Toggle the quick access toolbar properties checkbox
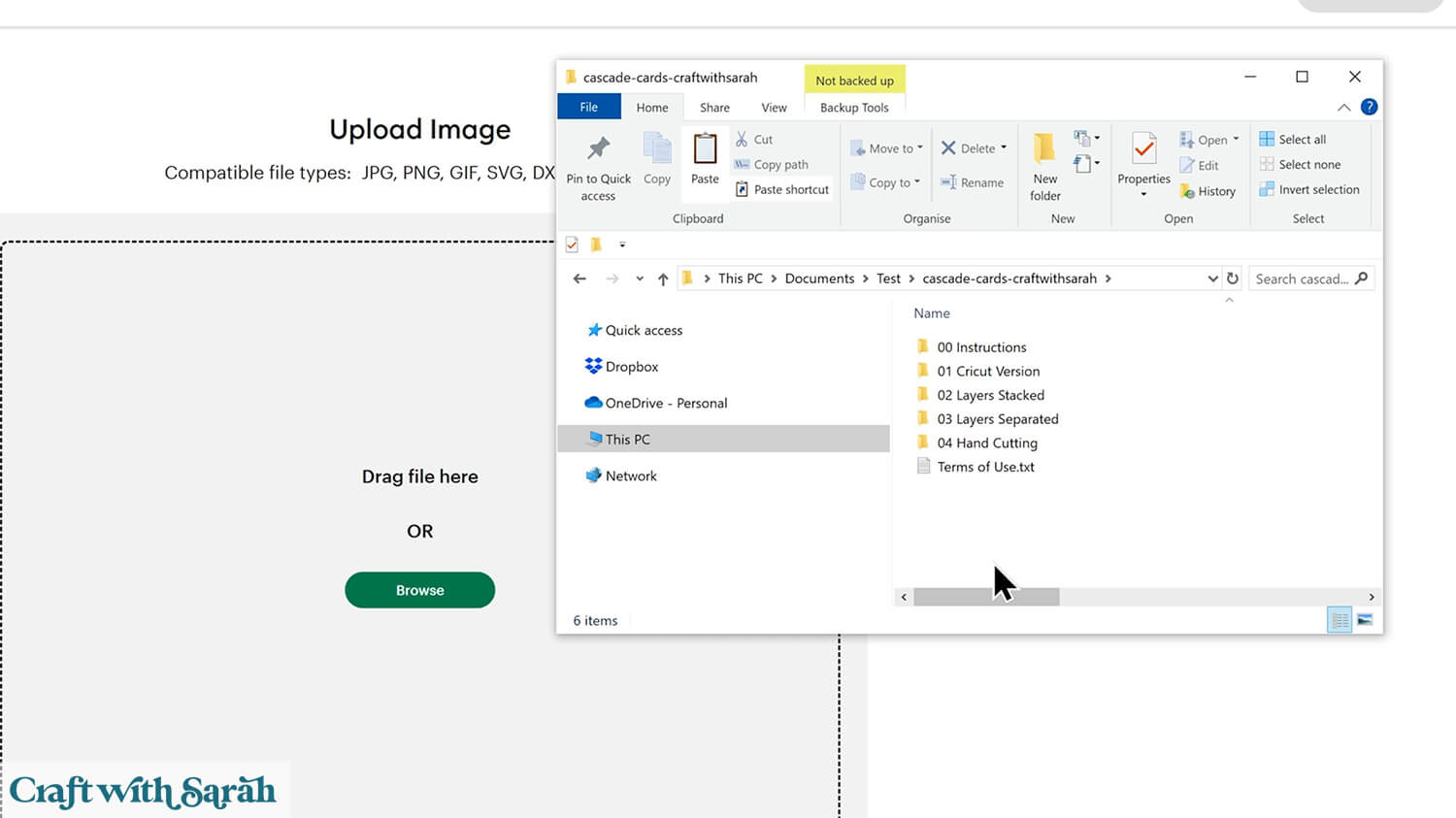 pos(572,245)
